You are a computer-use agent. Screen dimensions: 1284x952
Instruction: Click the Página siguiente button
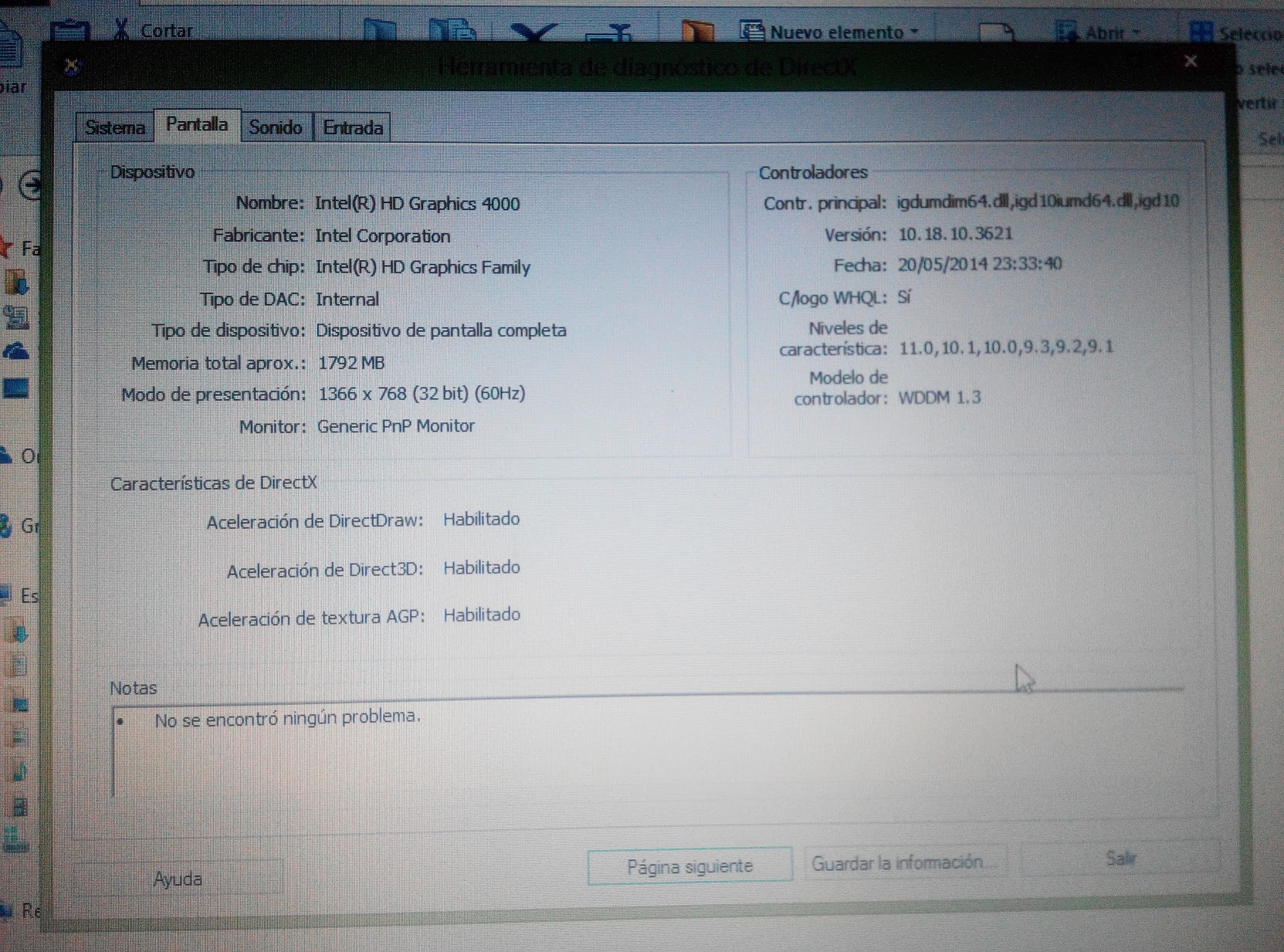(x=689, y=866)
